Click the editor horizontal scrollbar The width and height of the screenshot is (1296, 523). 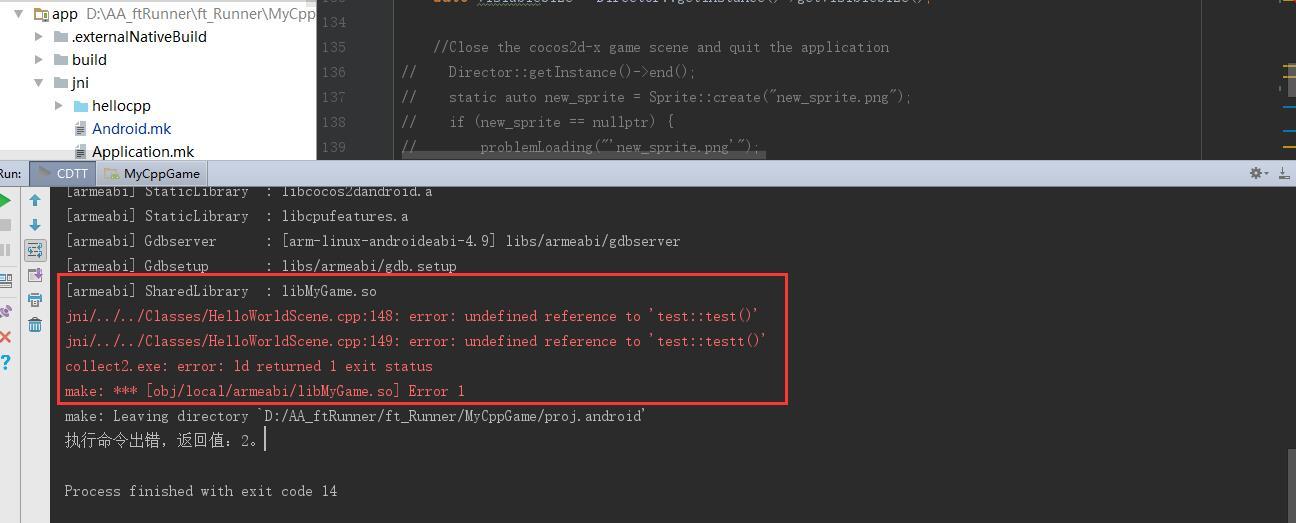click(582, 155)
